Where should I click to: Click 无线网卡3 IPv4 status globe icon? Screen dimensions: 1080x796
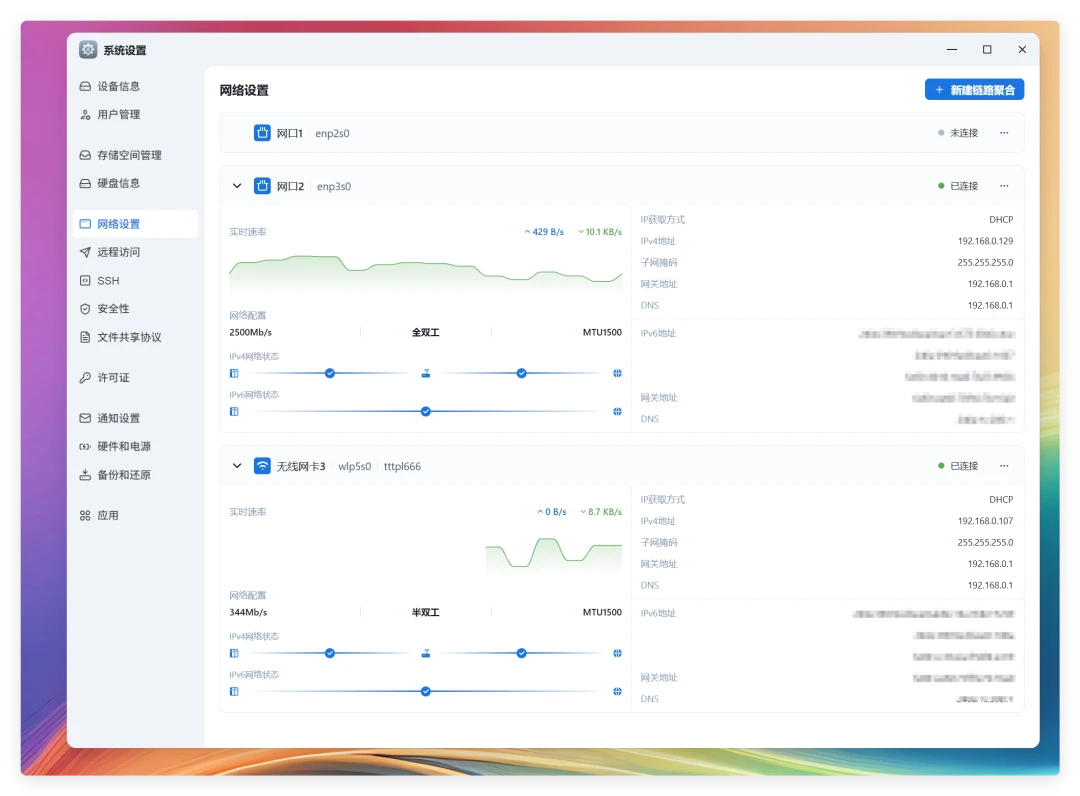coord(617,653)
